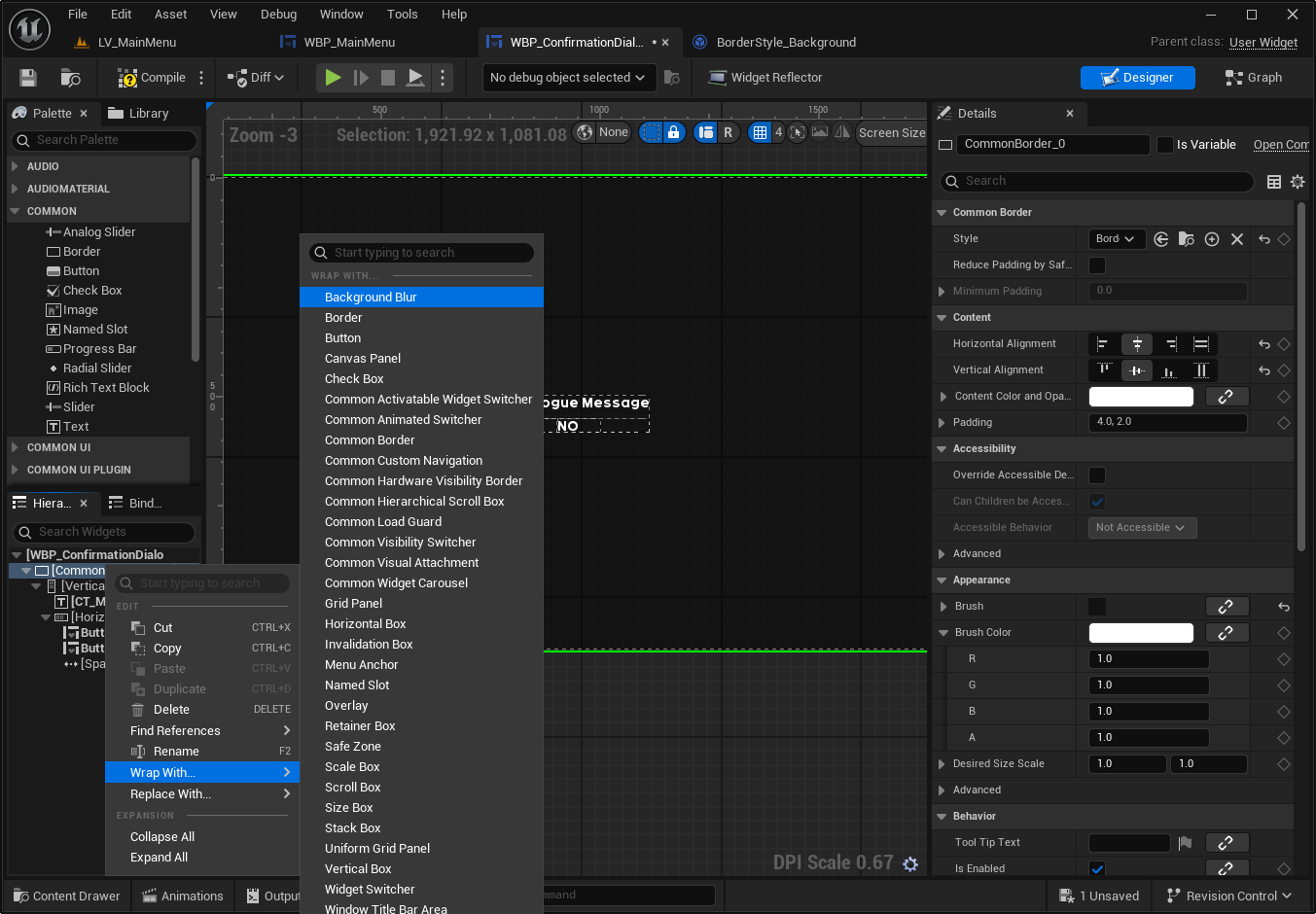Align content to top vertically
The image size is (1316, 914).
[1104, 370]
